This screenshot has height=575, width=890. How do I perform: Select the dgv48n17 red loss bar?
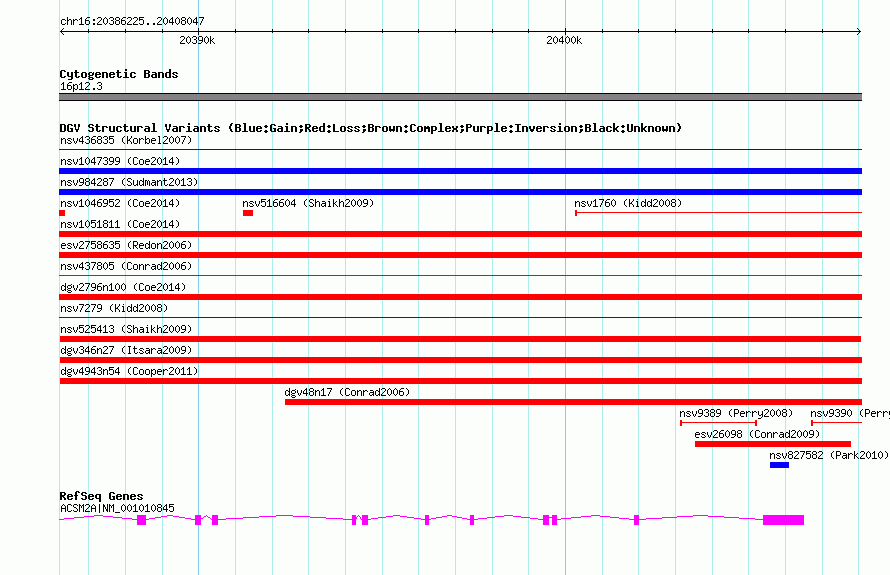click(573, 402)
